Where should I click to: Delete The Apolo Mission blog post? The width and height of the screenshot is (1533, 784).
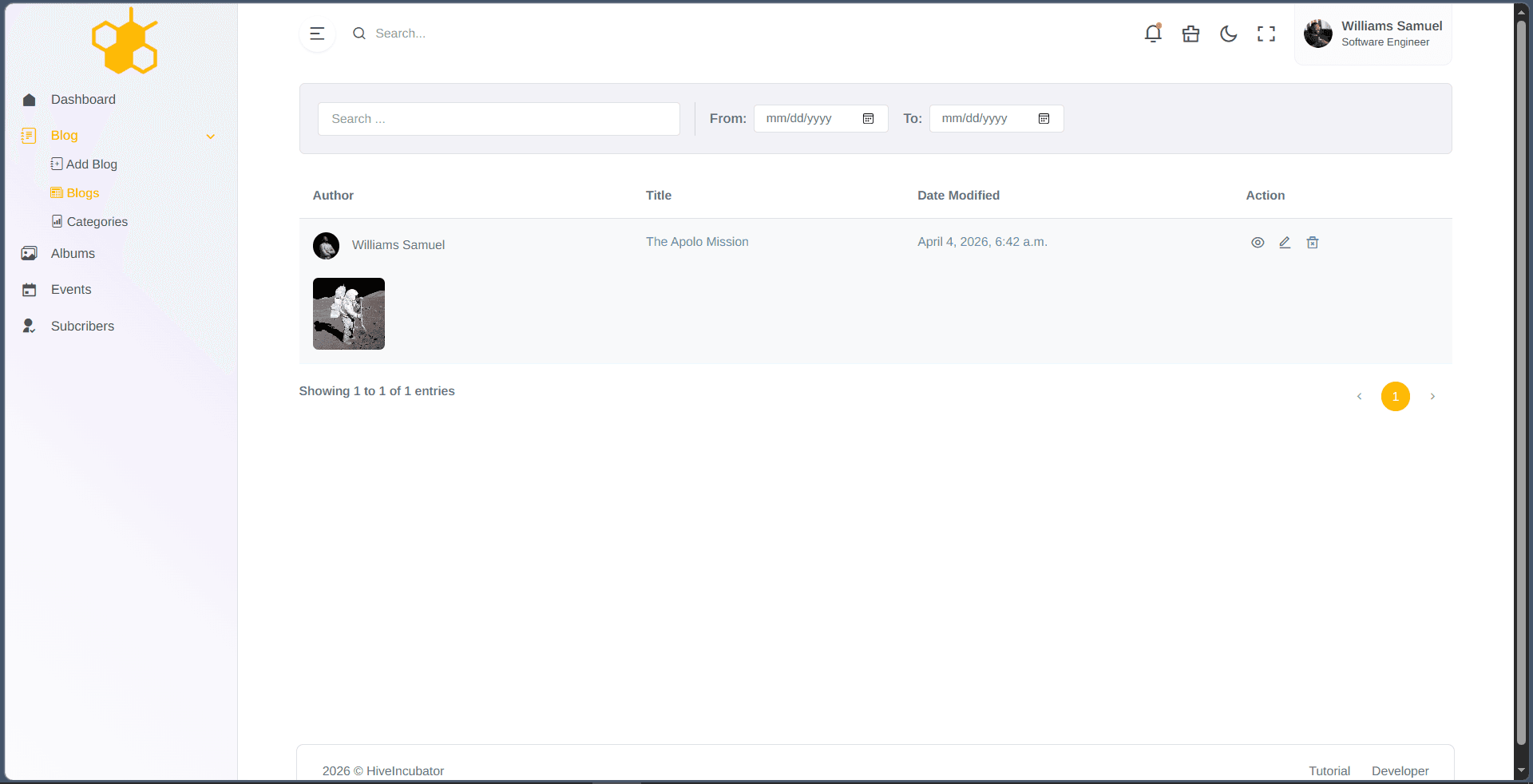coord(1313,243)
